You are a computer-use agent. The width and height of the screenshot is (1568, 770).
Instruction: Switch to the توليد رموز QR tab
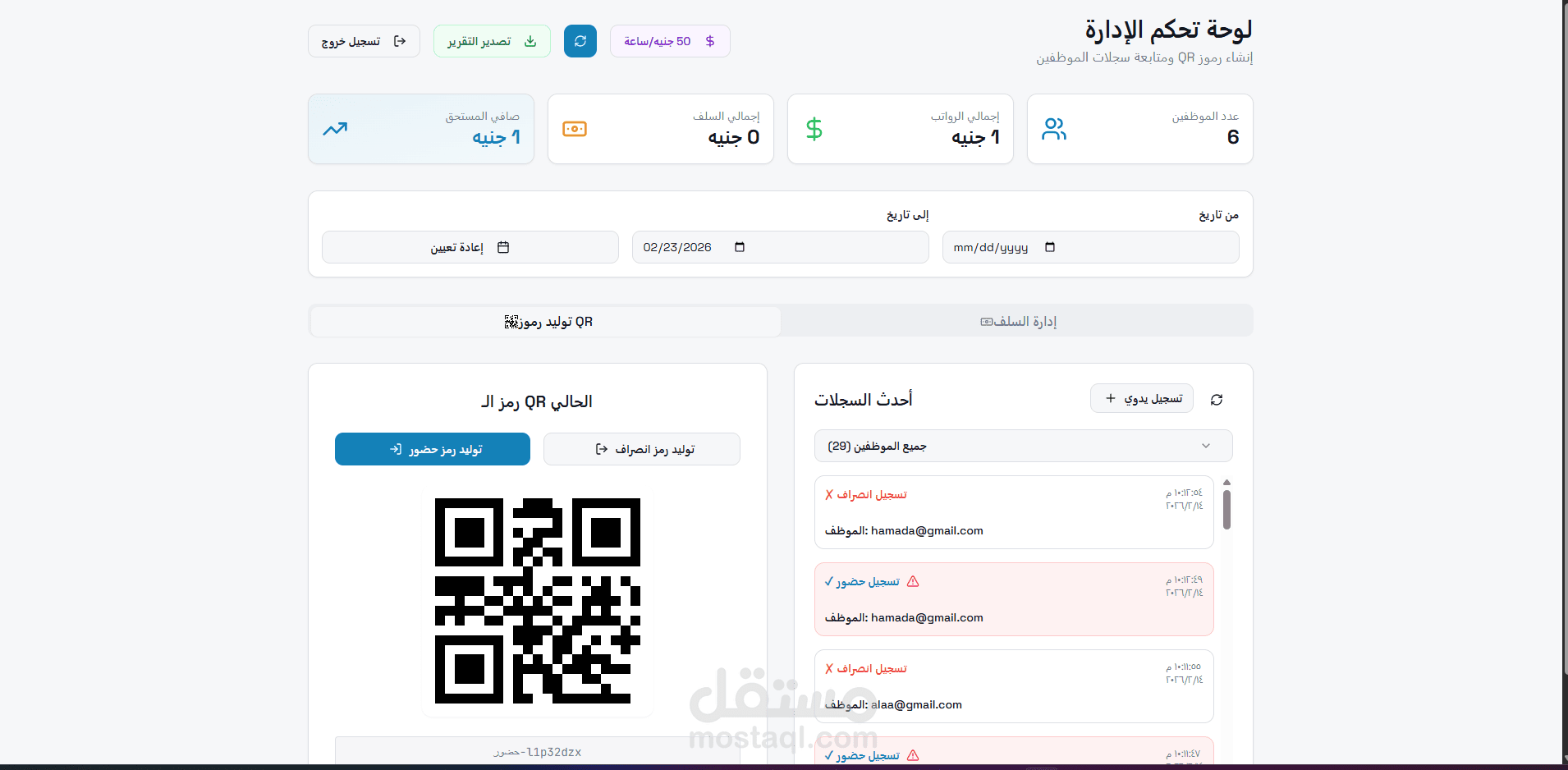(546, 321)
